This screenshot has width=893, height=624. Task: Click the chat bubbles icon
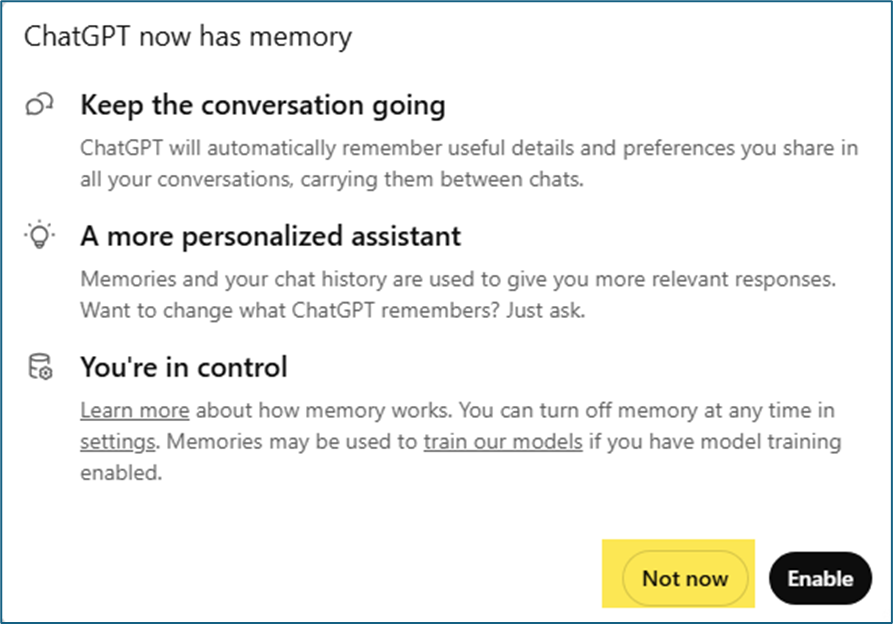click(x=39, y=105)
